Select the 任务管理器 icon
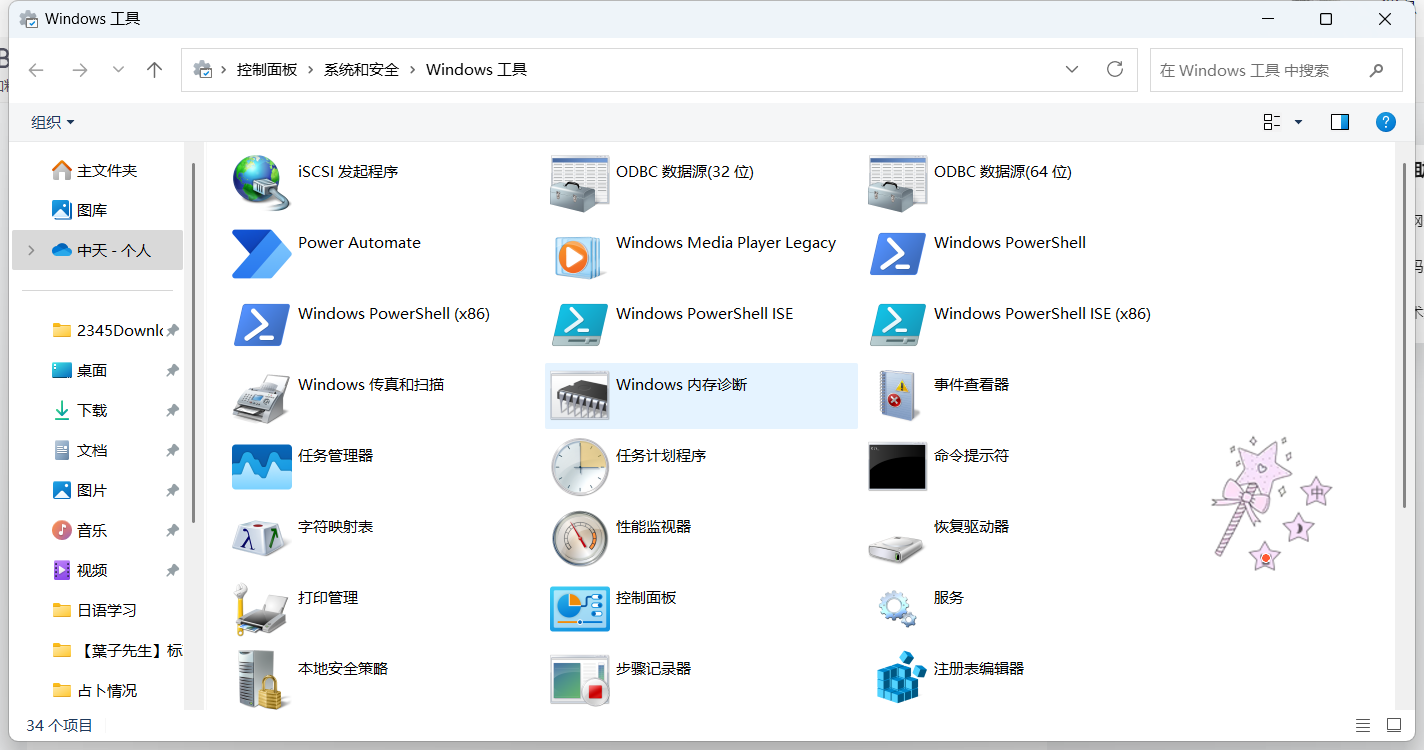 262,467
